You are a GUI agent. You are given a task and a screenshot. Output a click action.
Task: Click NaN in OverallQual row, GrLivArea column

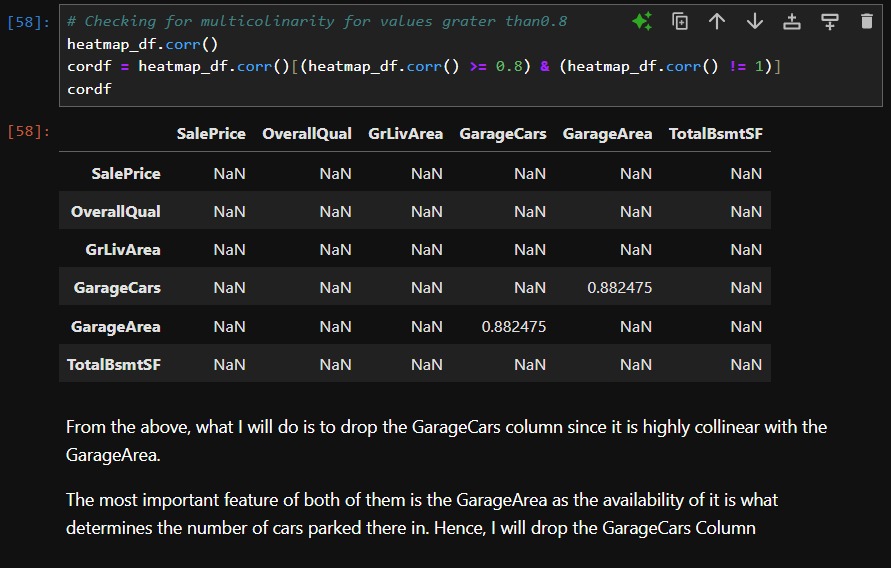[x=427, y=212]
